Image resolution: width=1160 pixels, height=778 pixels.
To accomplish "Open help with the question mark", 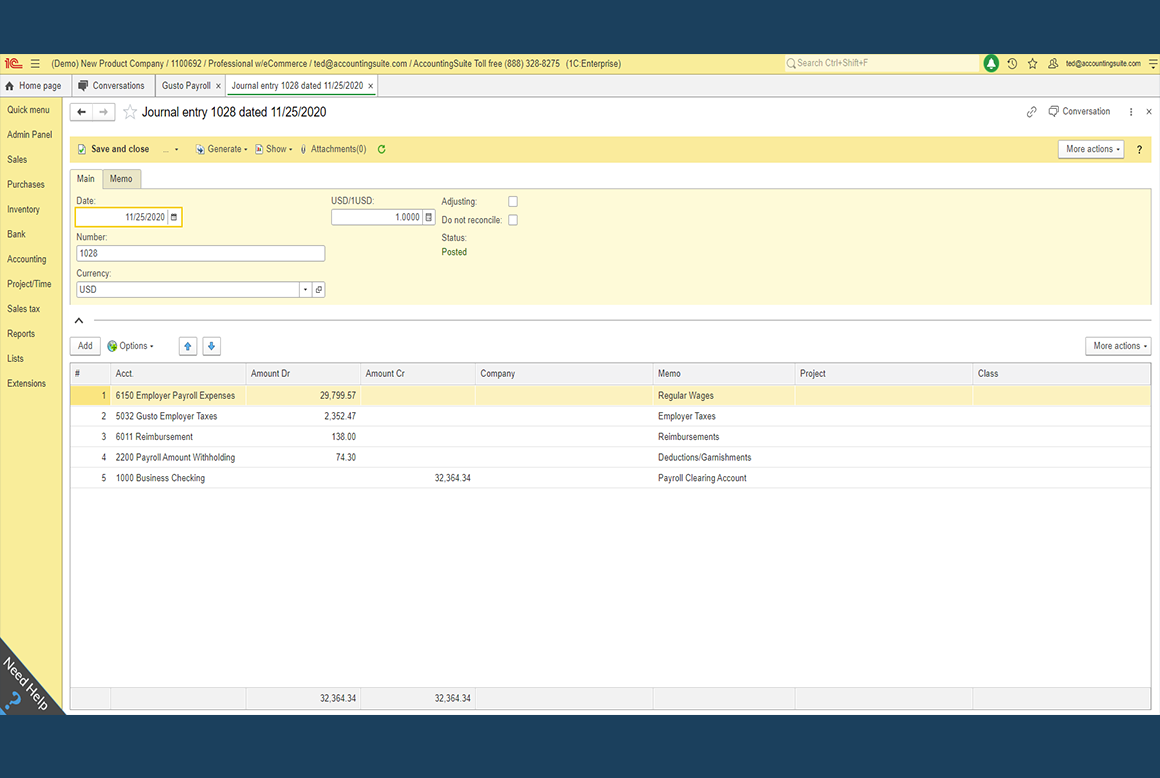I will [1139, 149].
